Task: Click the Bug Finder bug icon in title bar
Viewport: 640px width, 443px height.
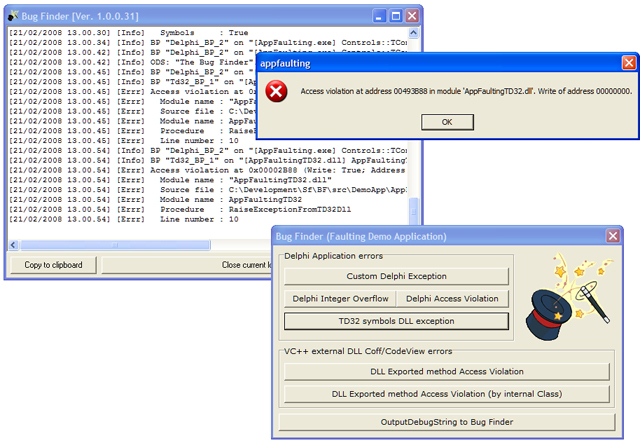Action: [x=13, y=16]
